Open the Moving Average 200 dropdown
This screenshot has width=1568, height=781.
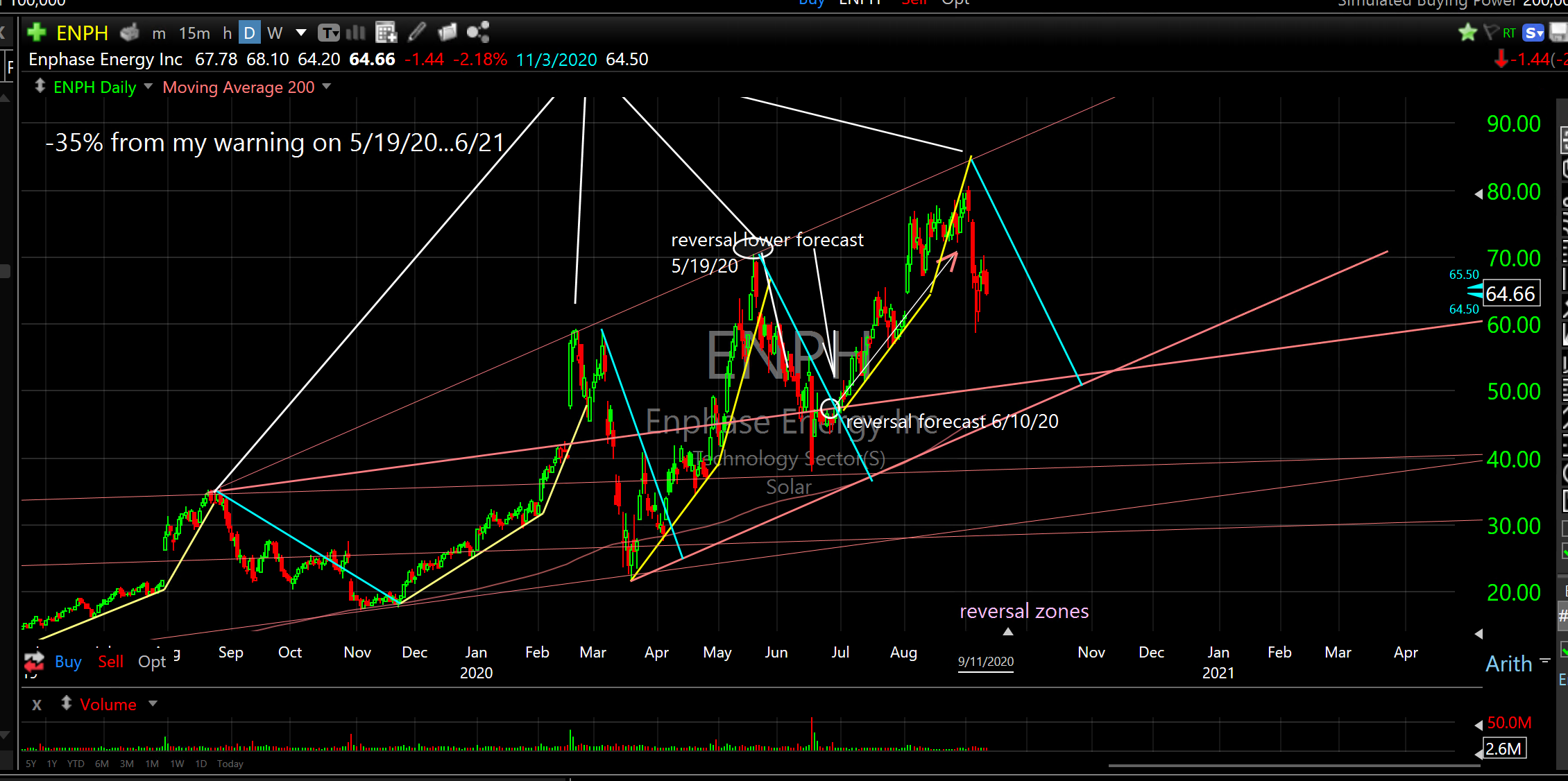[x=327, y=87]
